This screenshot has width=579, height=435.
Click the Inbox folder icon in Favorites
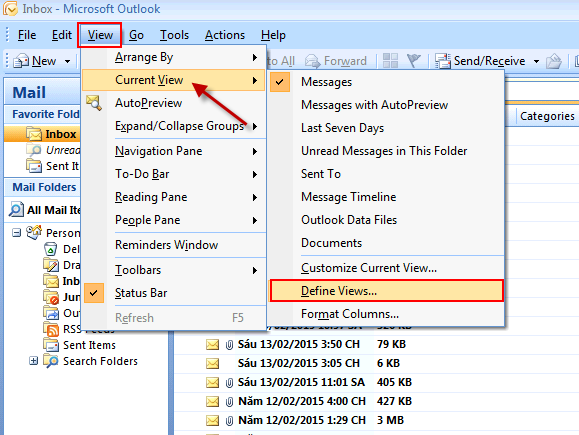(34, 134)
